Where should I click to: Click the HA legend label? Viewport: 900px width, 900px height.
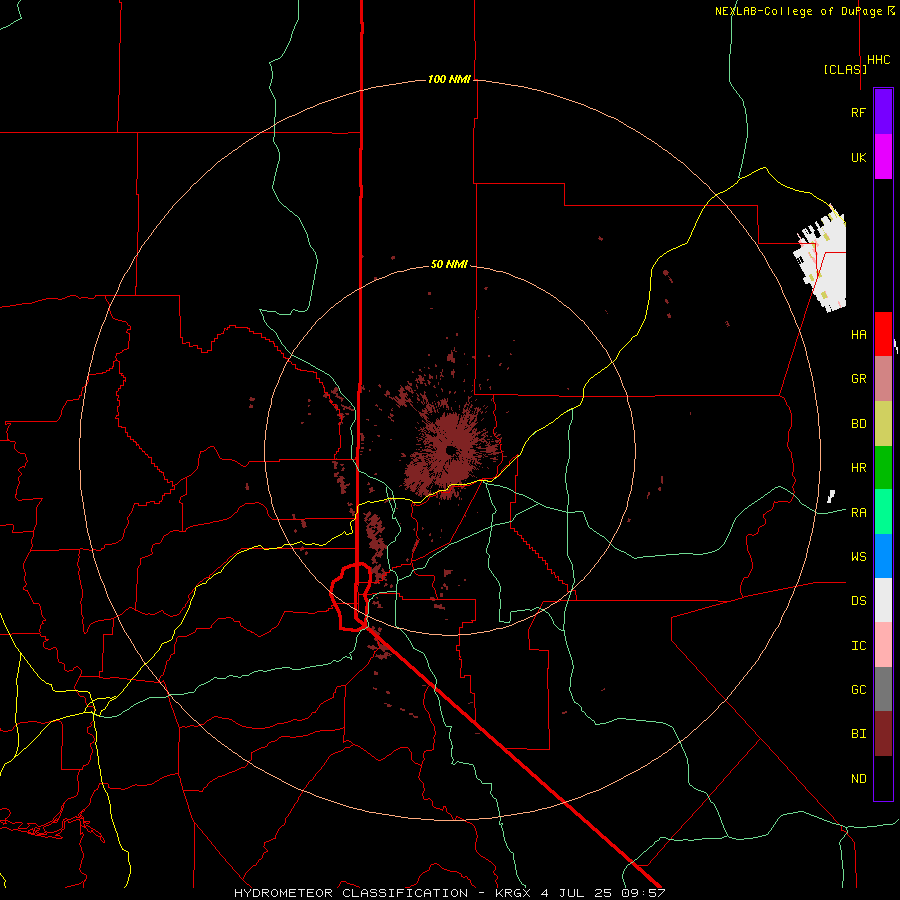tap(858, 335)
